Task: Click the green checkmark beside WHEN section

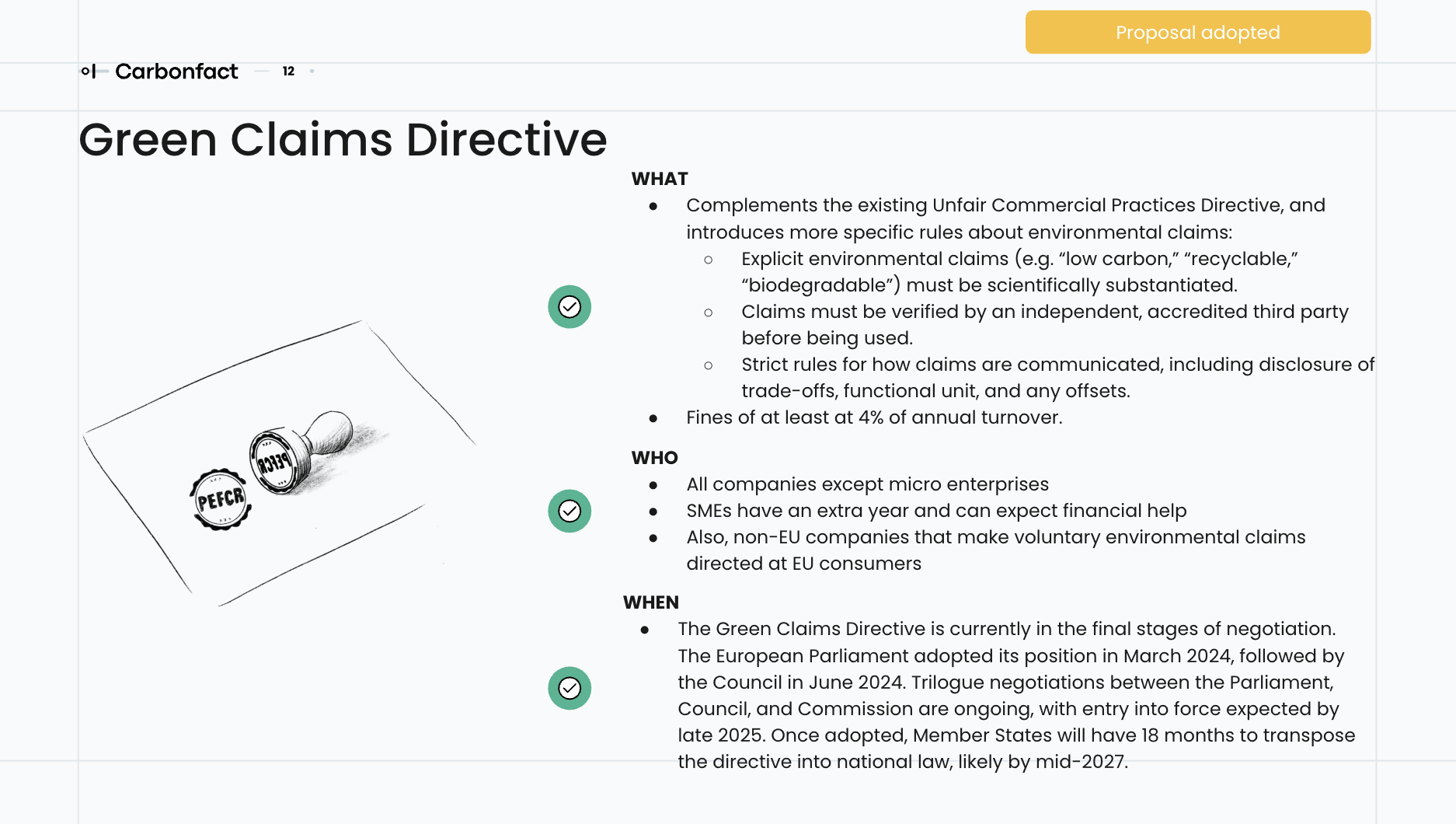Action: click(x=570, y=688)
